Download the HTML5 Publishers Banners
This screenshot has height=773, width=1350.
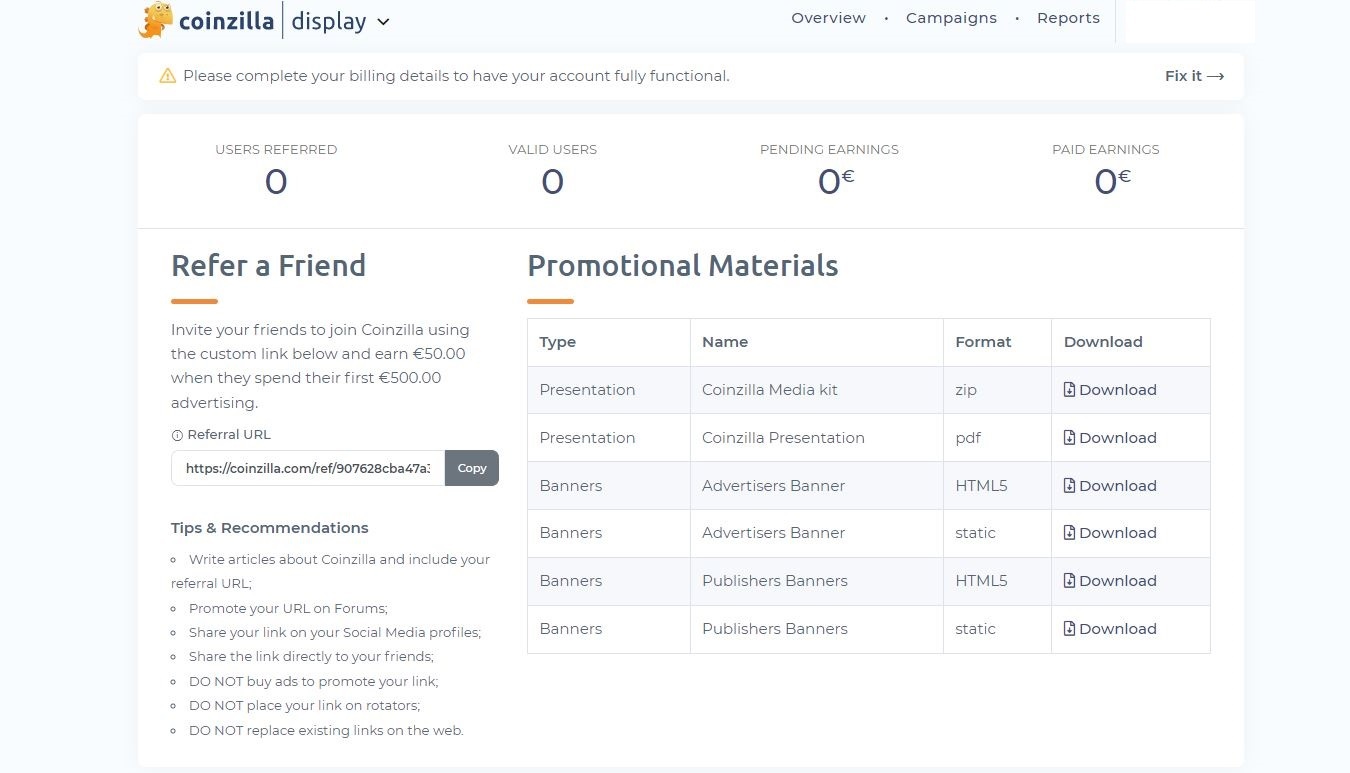(1110, 581)
